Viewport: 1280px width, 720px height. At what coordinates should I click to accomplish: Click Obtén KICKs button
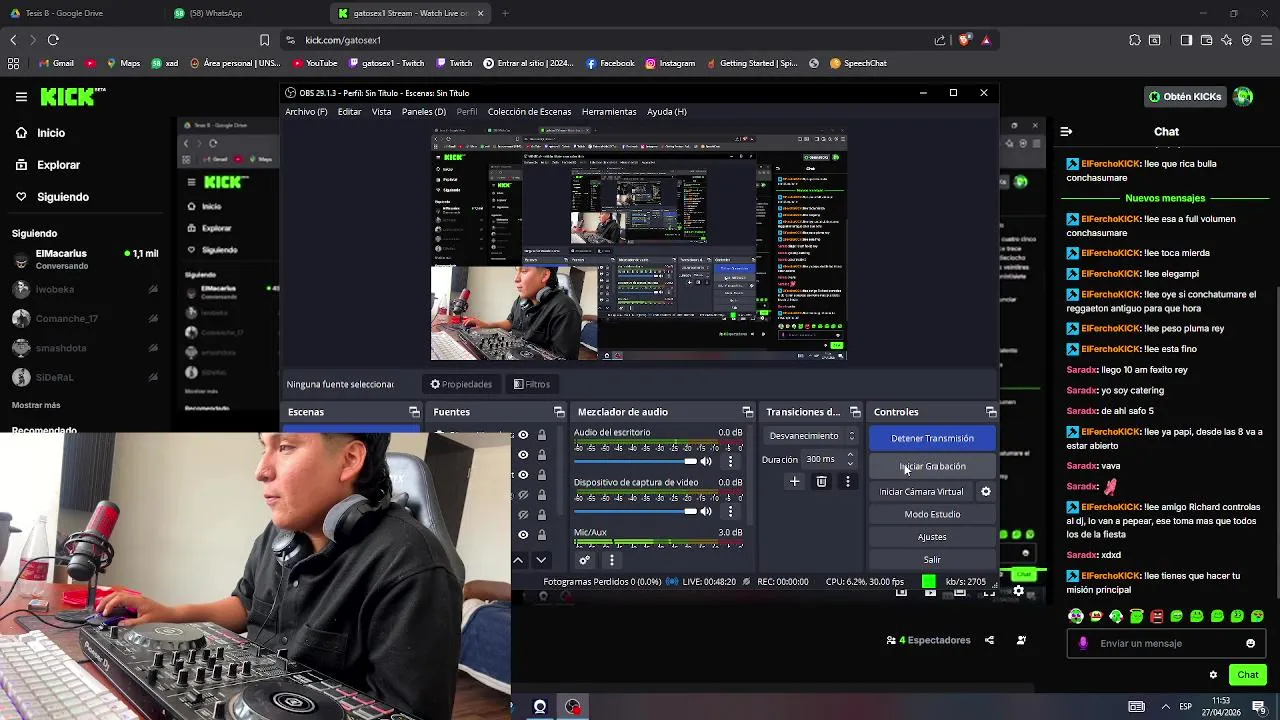click(1186, 97)
